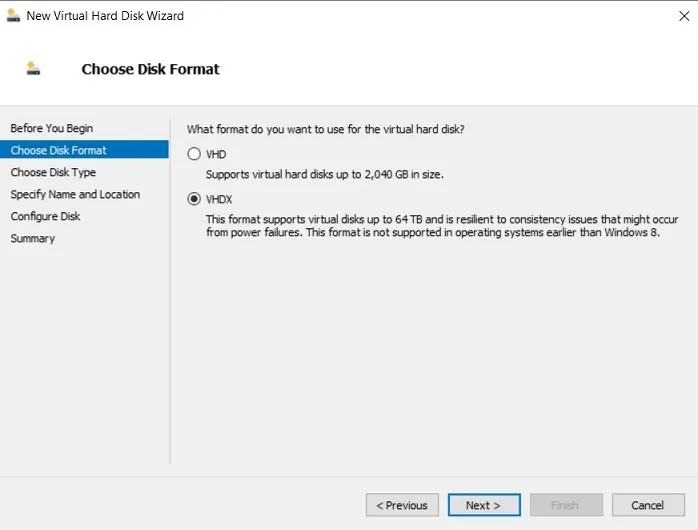Viewport: 698px width, 530px height.
Task: Click the VHD description mentioning 2,040 GB
Action: [324, 174]
